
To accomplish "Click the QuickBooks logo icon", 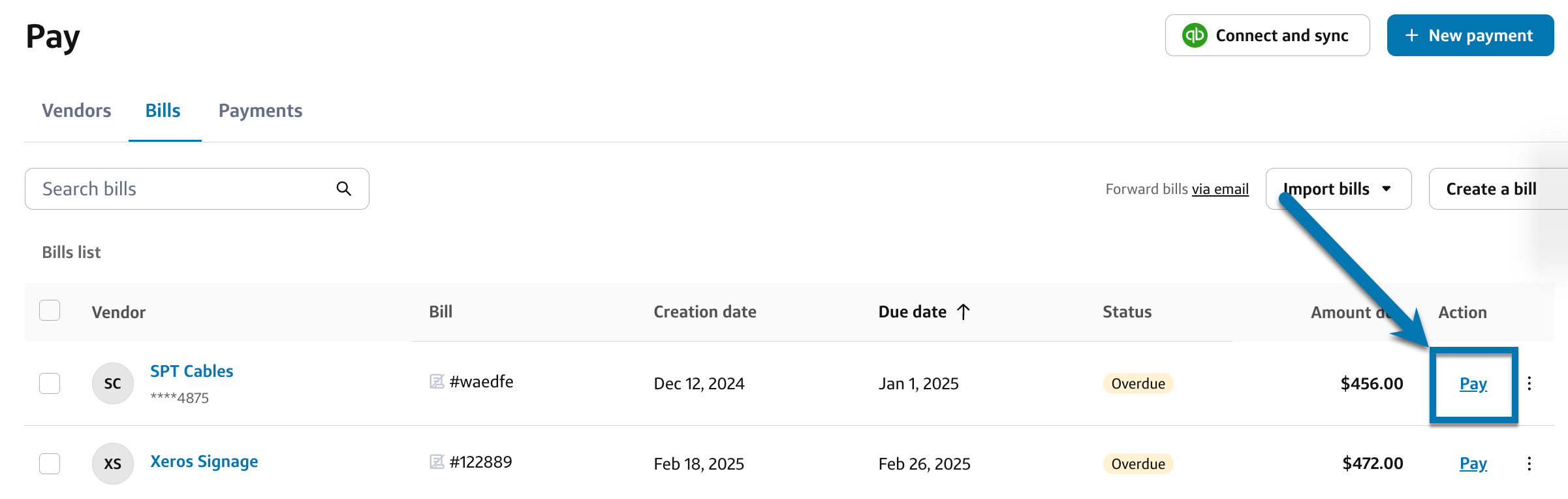I will coord(1195,35).
